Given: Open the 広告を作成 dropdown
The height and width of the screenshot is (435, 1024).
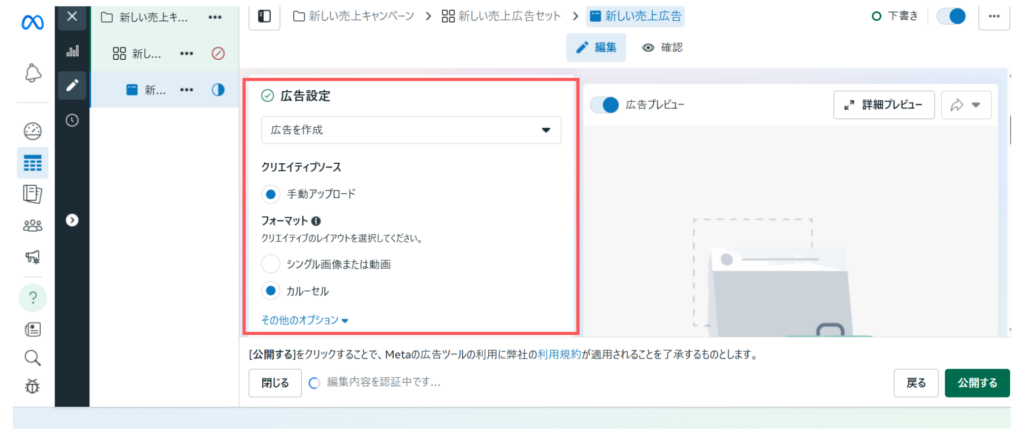Looking at the screenshot, I should (x=411, y=130).
